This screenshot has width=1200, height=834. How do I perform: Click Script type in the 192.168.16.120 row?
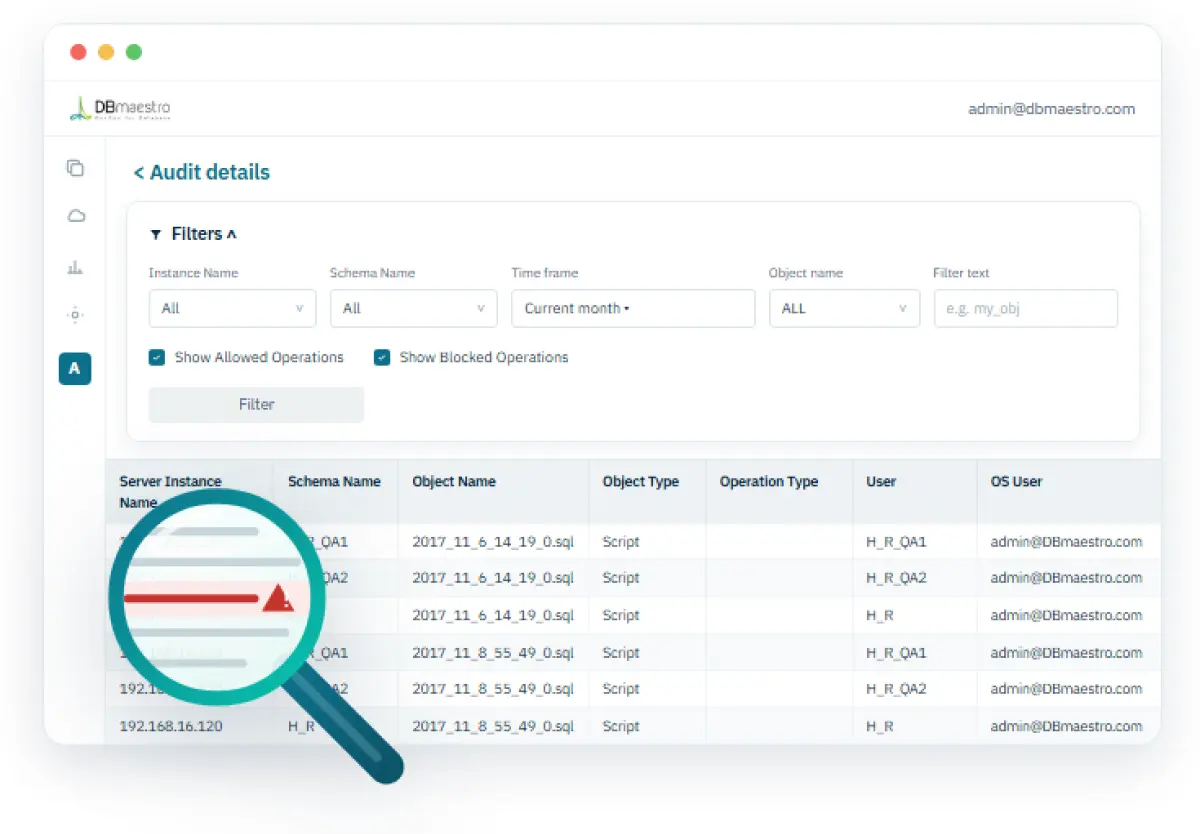[x=620, y=726]
